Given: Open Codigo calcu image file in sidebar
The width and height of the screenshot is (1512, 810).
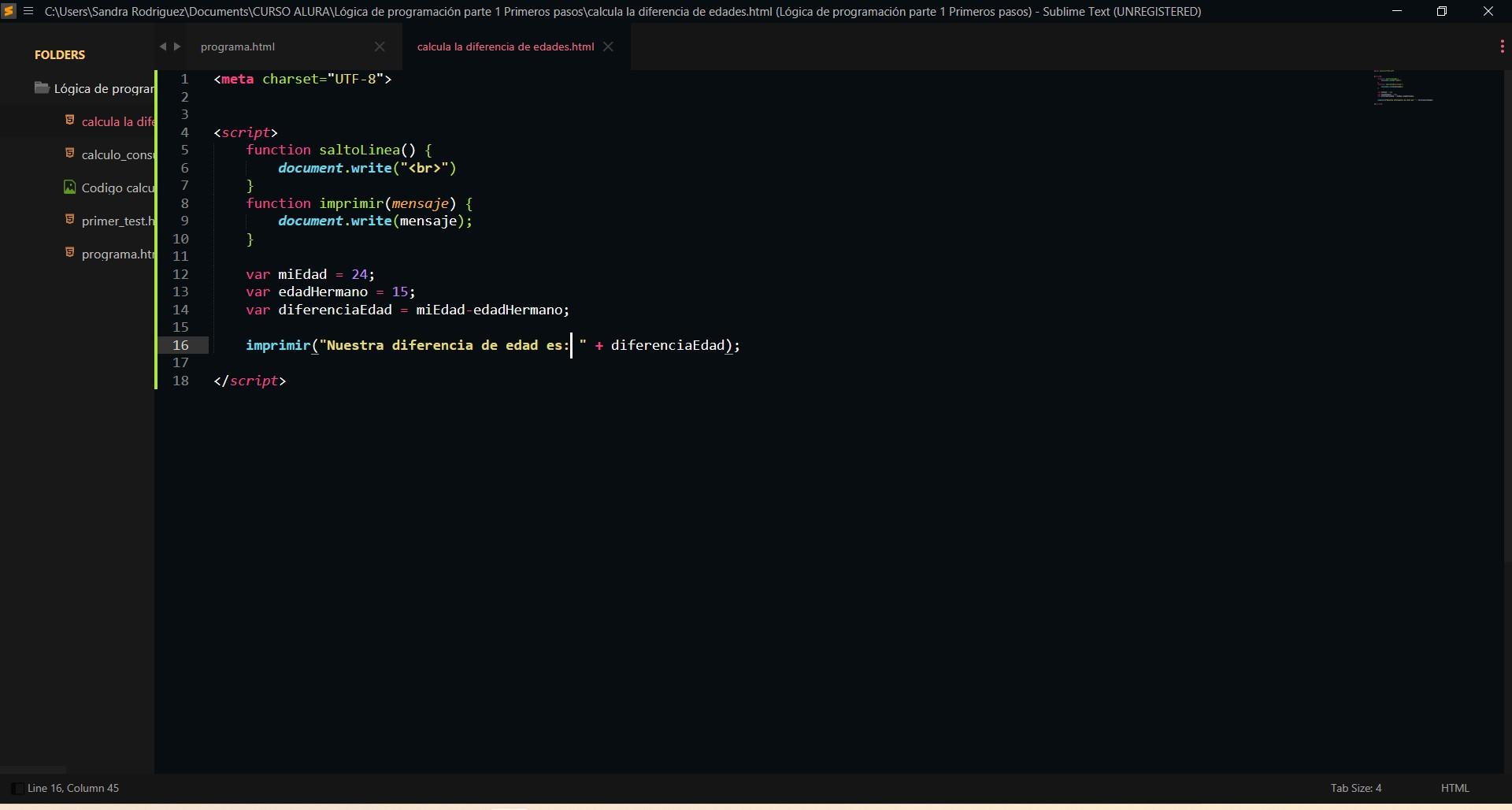Looking at the screenshot, I should coord(118,188).
